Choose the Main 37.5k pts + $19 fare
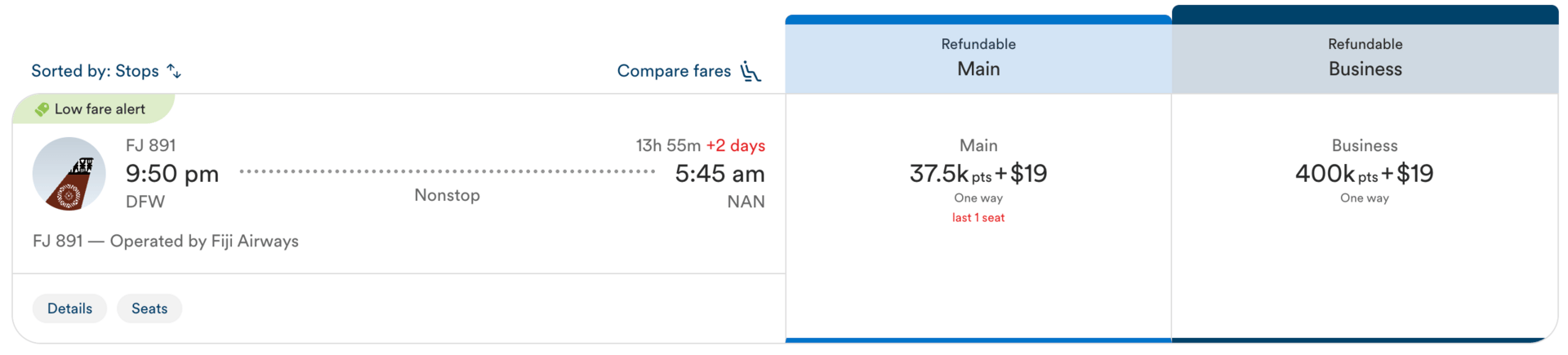 [x=978, y=174]
